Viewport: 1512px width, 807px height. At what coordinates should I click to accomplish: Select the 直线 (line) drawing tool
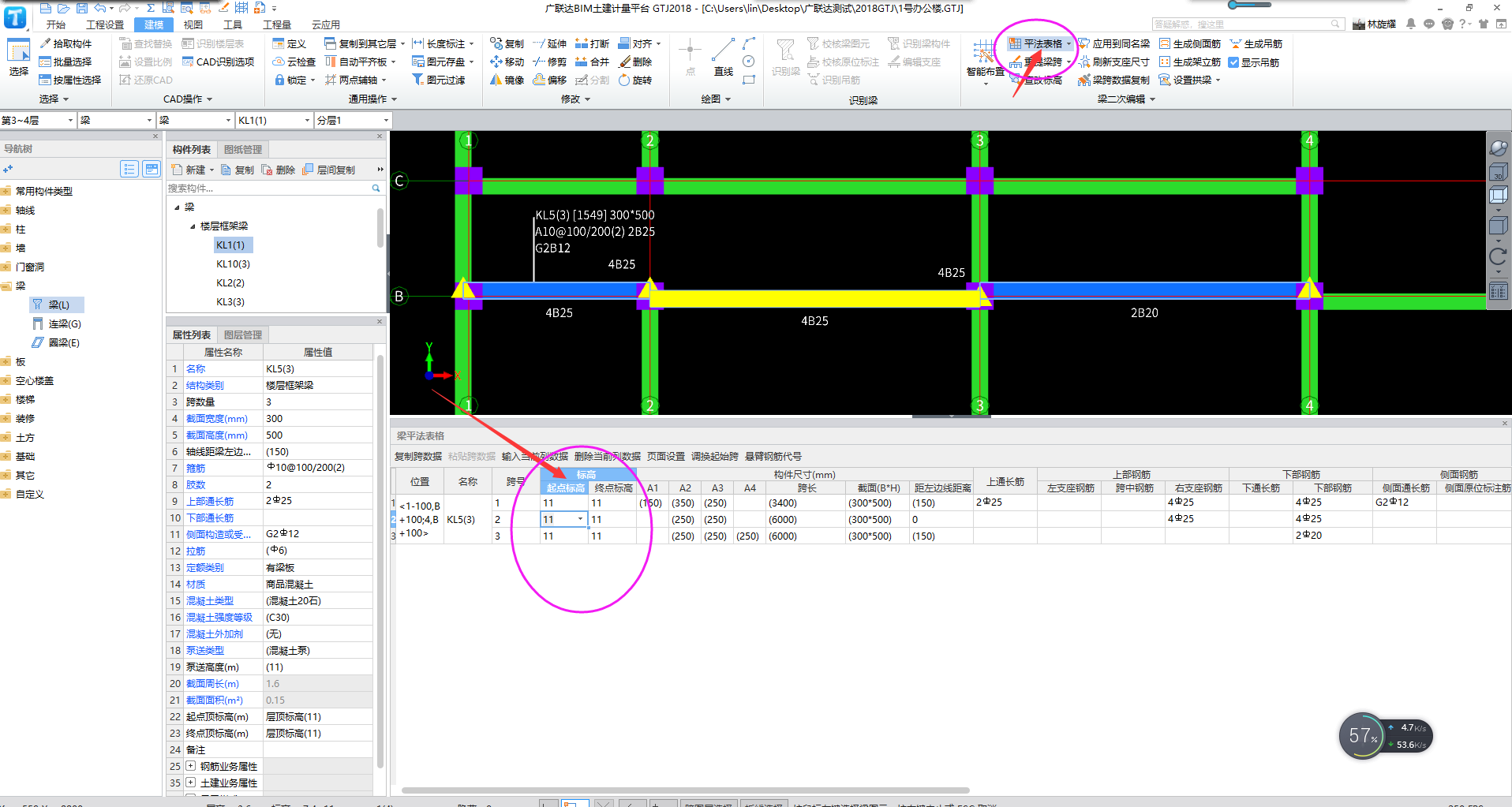point(724,57)
